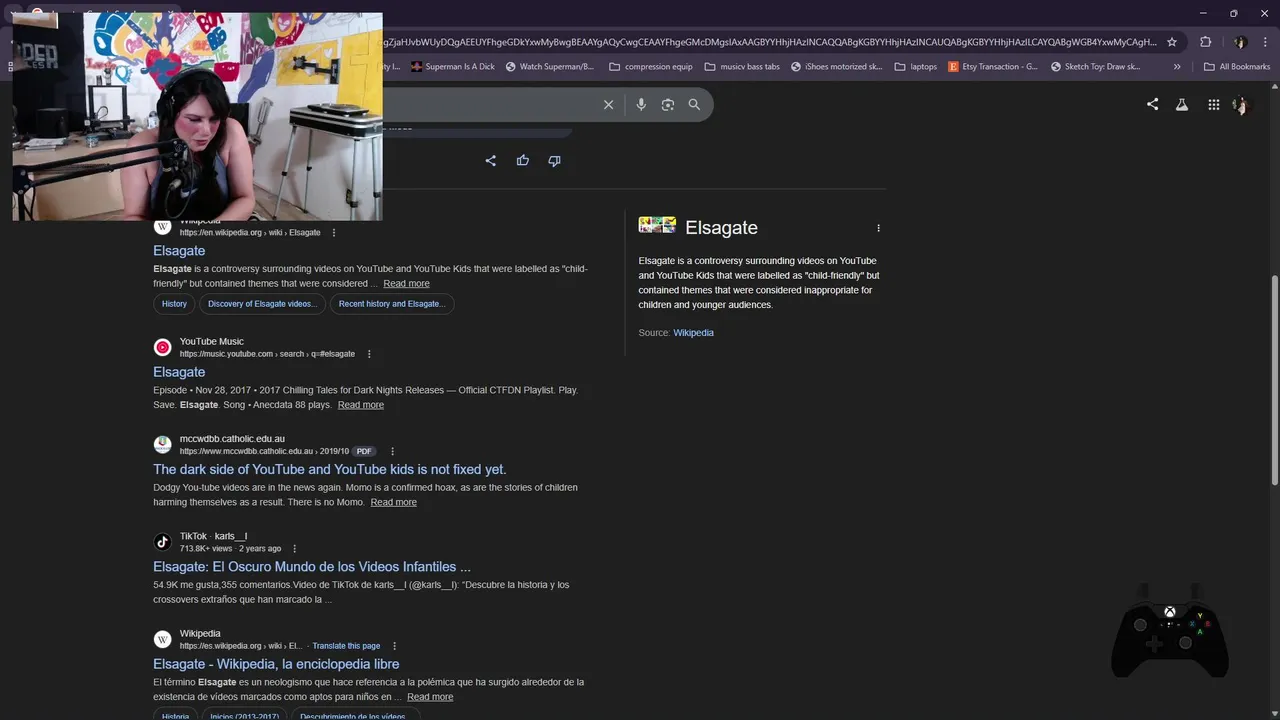The width and height of the screenshot is (1280, 720).
Task: Click Read more under English Wikipedia snippet
Action: (406, 284)
